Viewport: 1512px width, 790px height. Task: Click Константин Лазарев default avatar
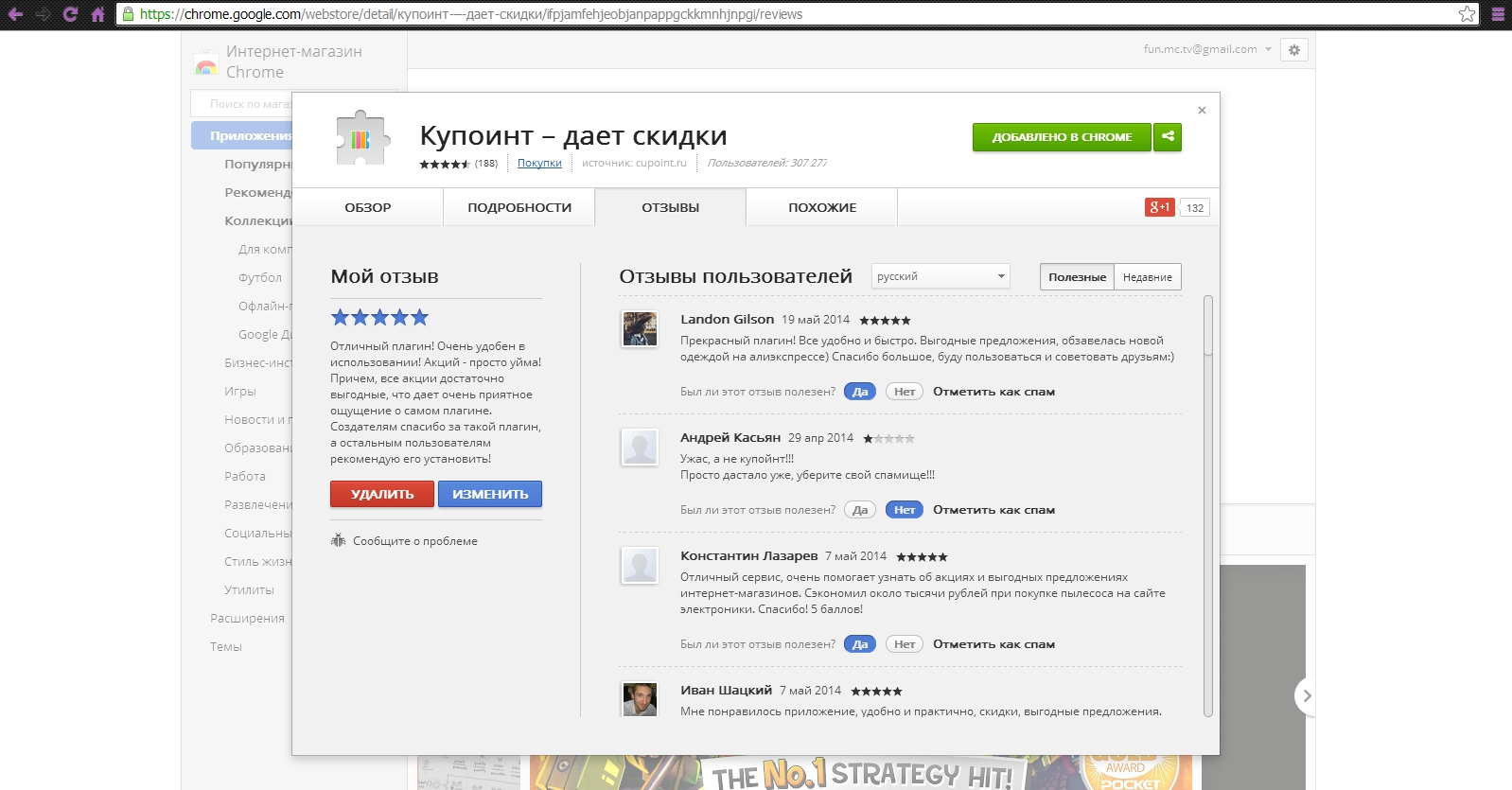[640, 566]
